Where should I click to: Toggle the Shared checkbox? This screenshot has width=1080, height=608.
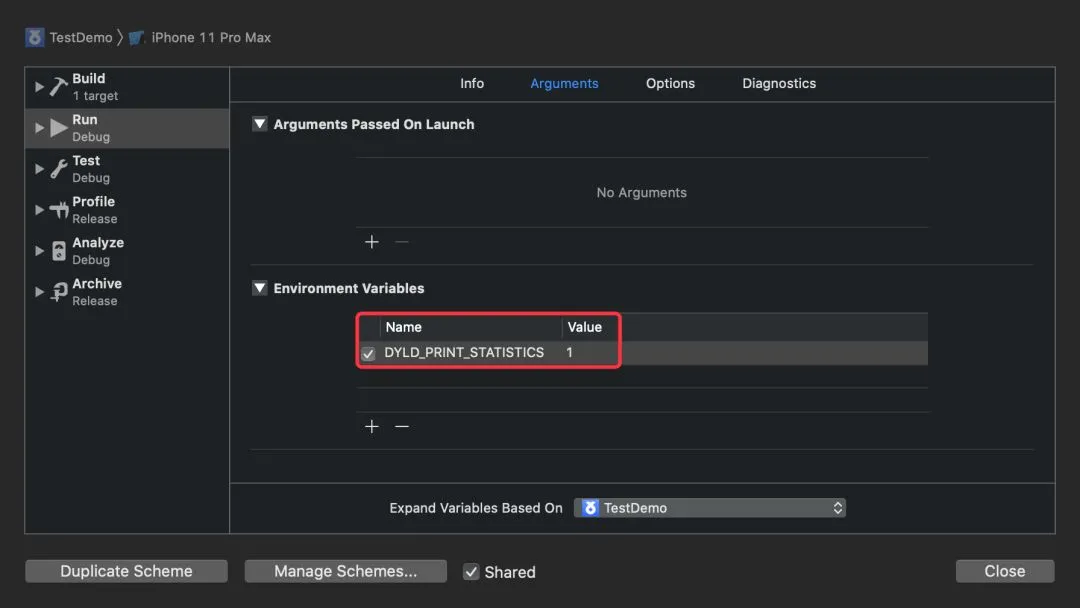click(x=471, y=572)
